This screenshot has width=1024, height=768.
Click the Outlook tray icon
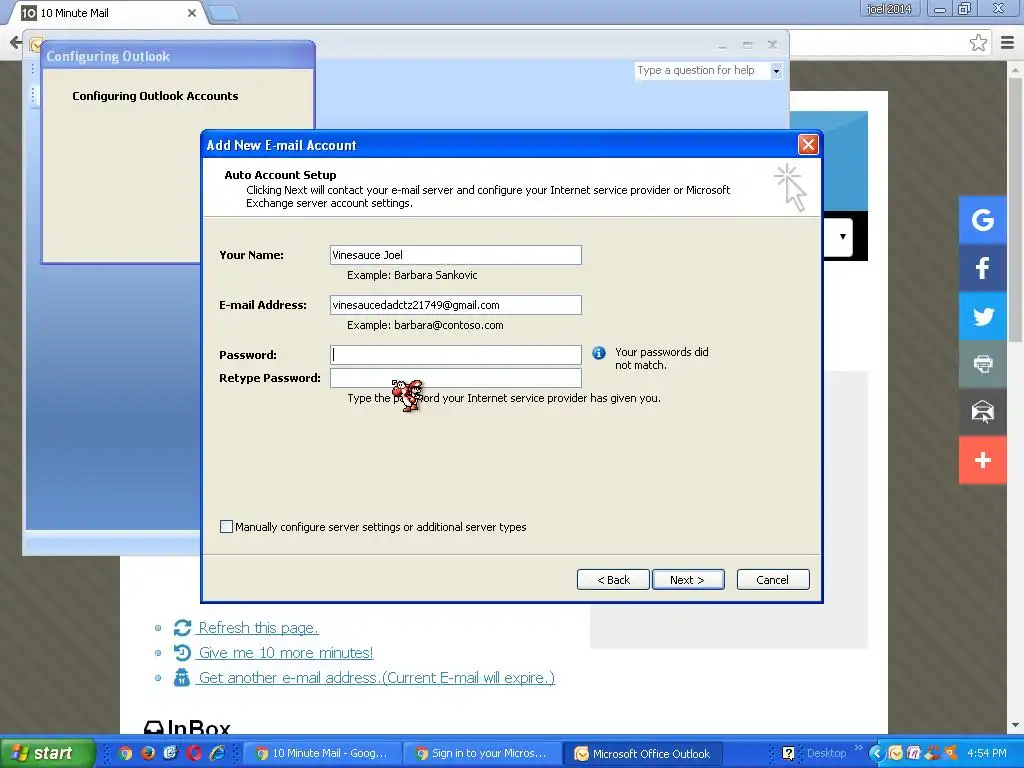pos(895,754)
